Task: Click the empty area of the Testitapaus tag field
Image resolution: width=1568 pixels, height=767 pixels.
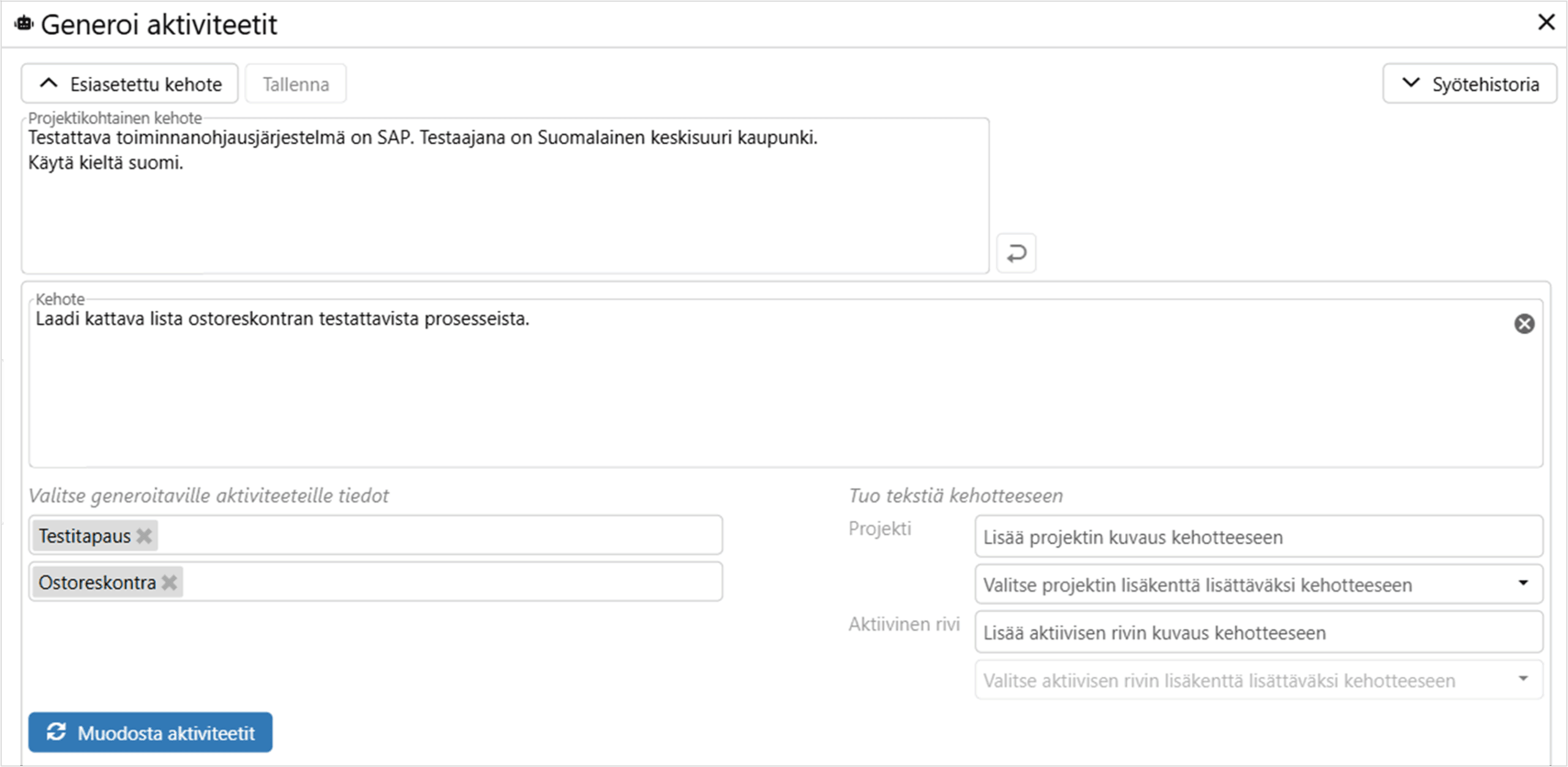Action: coord(441,536)
